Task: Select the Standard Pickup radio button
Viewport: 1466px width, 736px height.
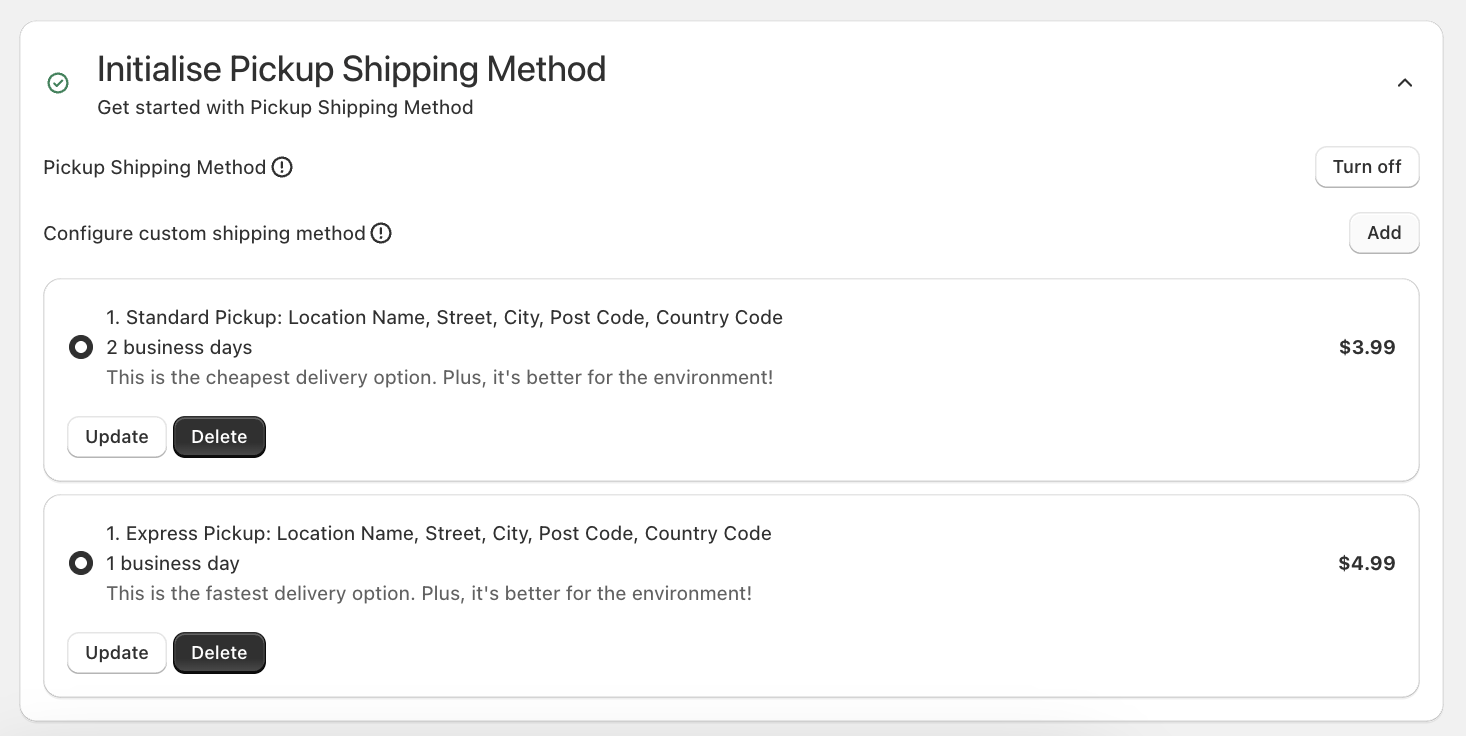Action: [81, 347]
